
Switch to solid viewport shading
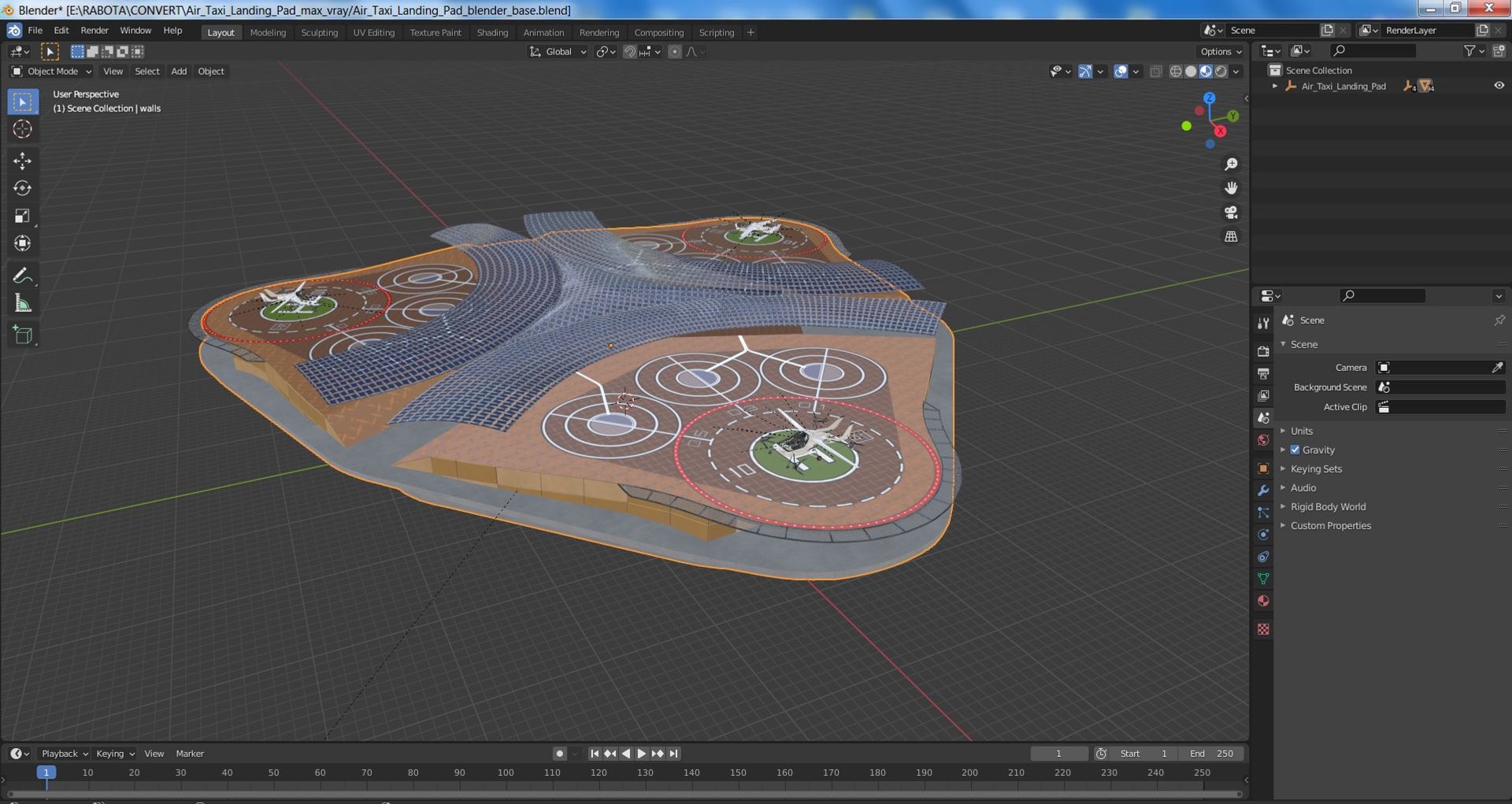pyautogui.click(x=1191, y=72)
